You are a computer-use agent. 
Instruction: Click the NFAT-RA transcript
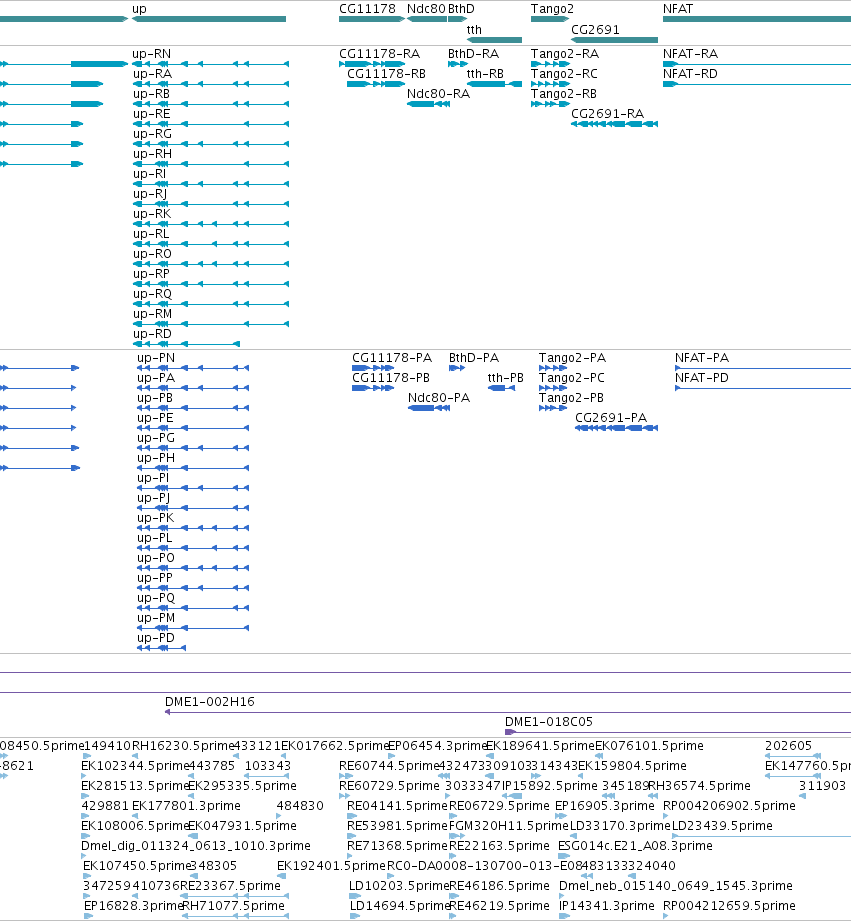tap(757, 64)
